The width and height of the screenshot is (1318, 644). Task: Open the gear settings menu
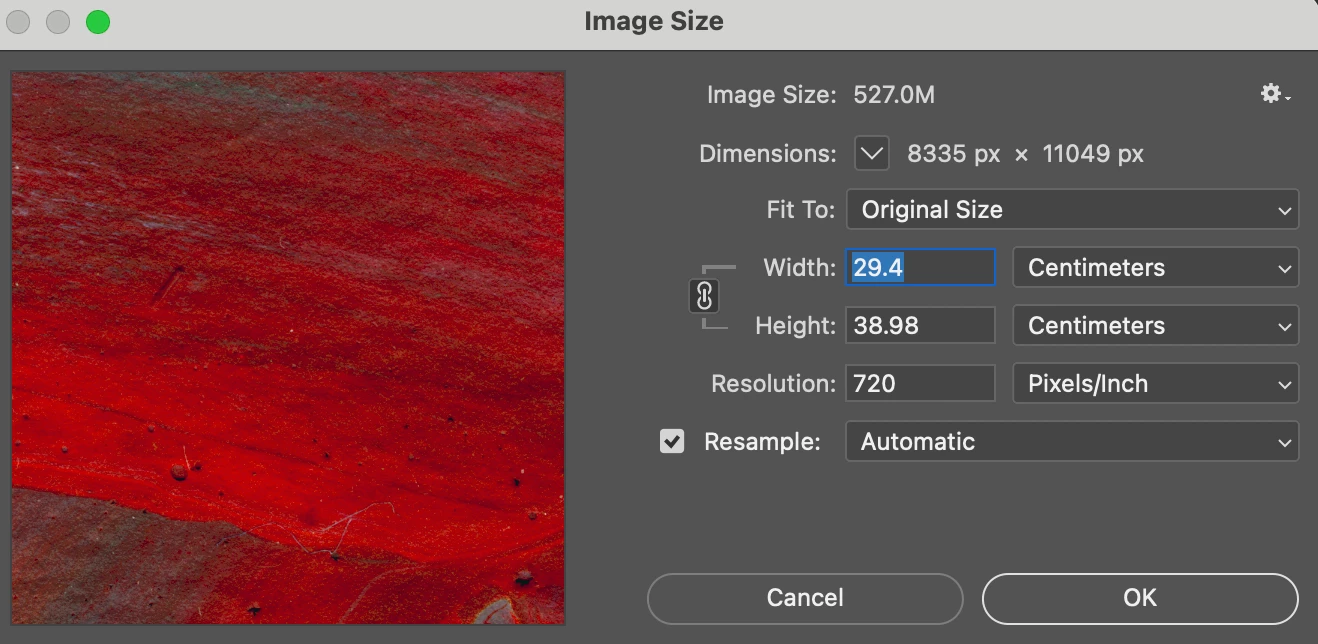[x=1275, y=94]
